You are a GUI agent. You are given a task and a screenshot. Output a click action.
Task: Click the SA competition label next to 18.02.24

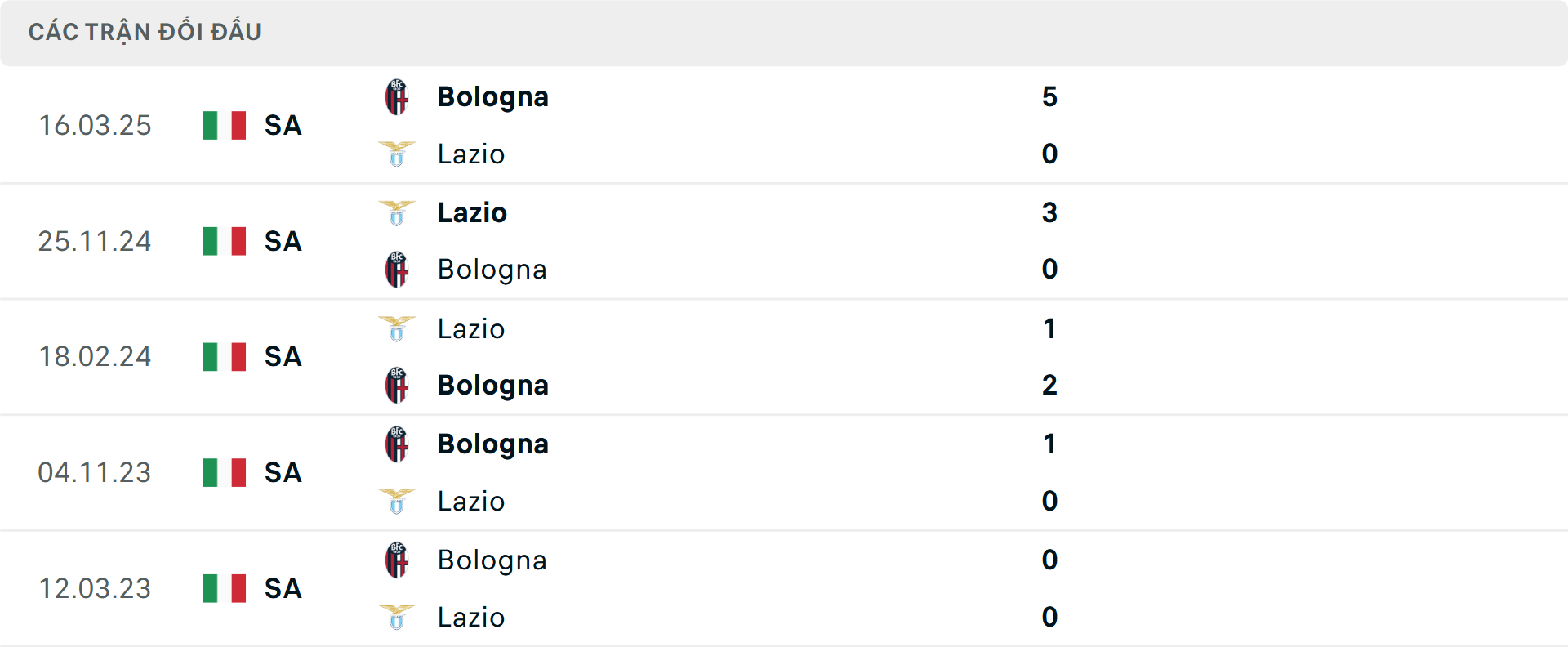[x=282, y=356]
